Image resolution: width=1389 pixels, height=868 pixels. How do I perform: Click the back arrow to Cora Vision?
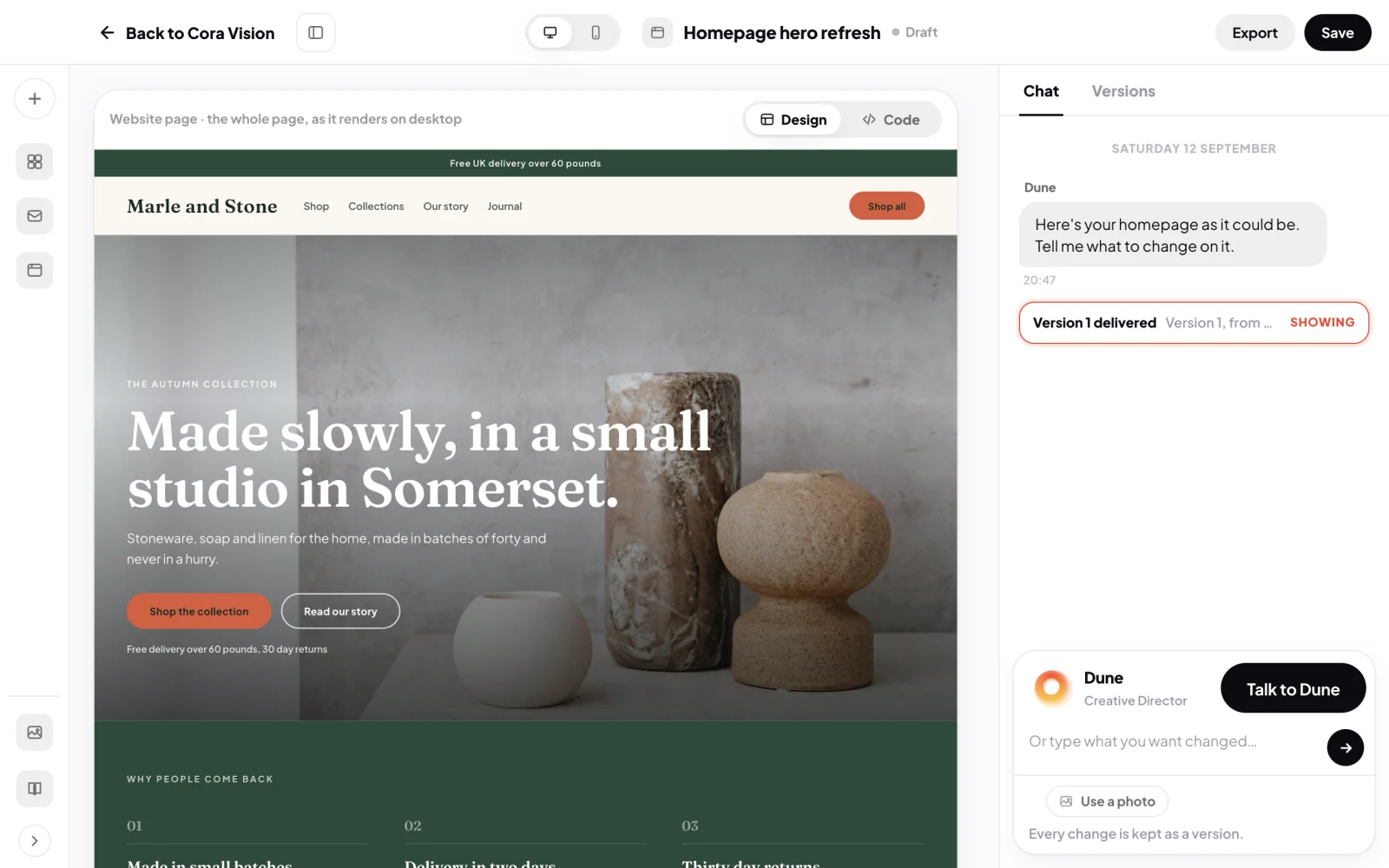tap(107, 33)
